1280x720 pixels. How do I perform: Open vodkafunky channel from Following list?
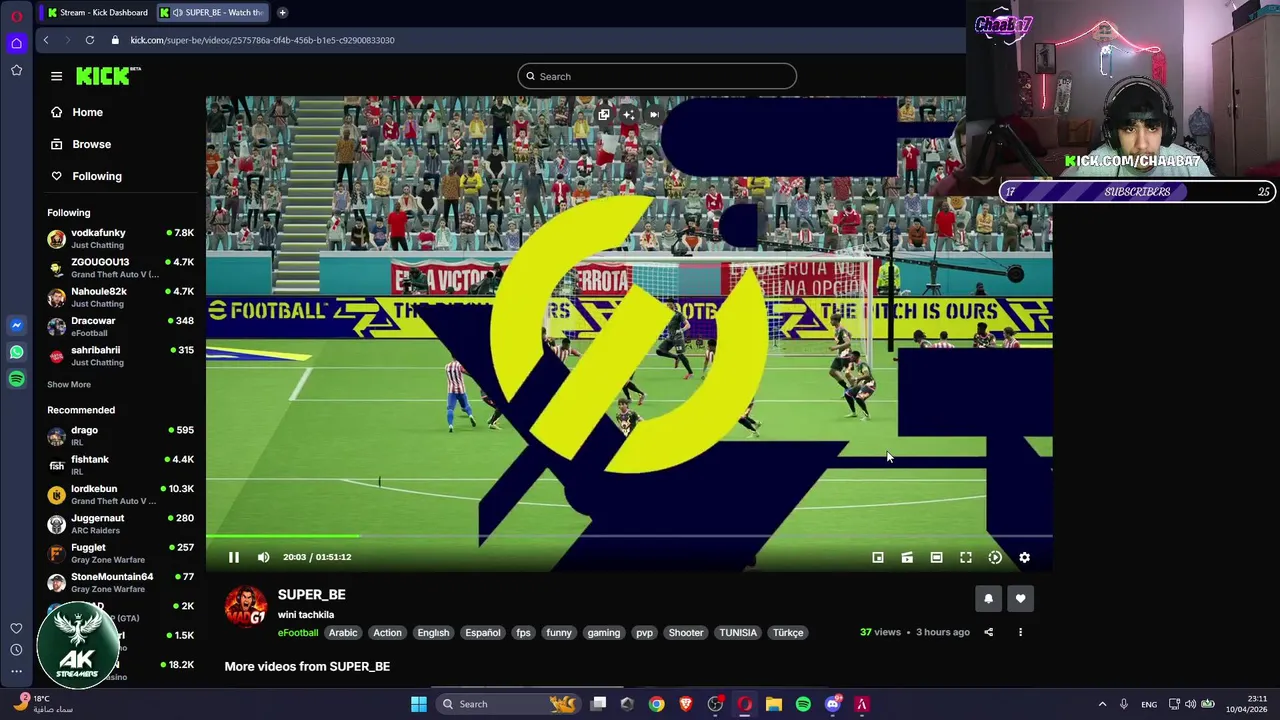point(120,238)
